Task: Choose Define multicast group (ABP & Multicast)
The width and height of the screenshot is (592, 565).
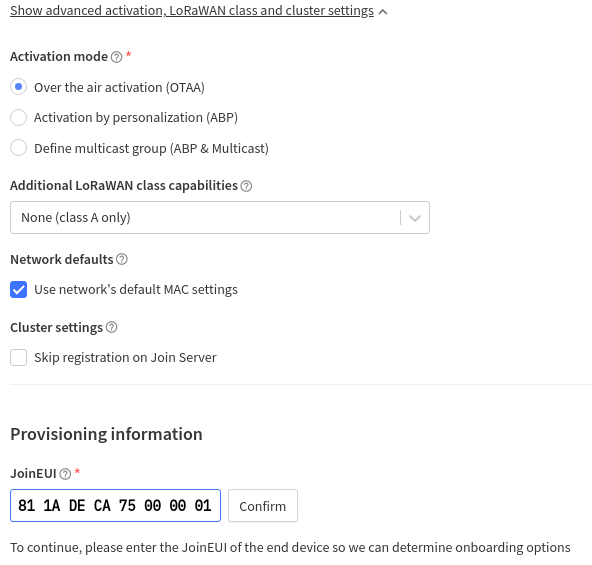Action: [x=18, y=148]
